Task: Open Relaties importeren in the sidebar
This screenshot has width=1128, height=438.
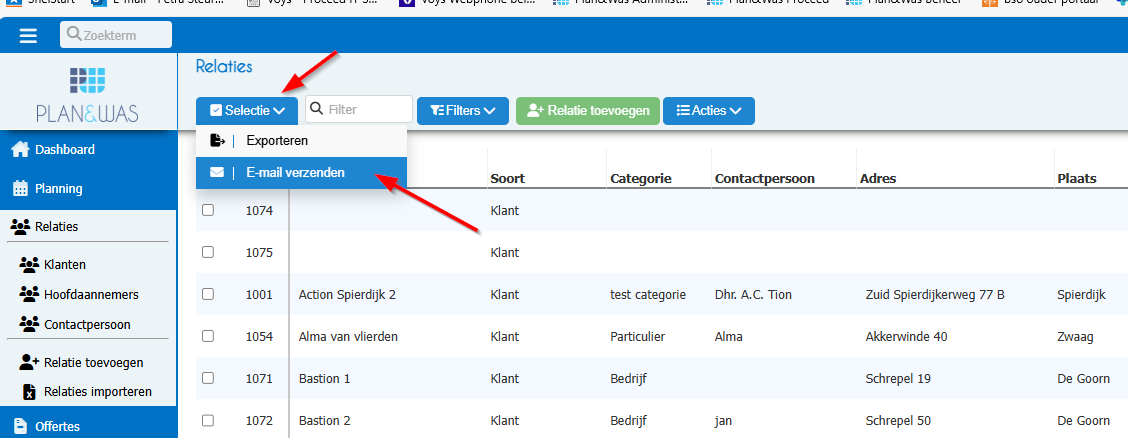Action: [x=98, y=392]
